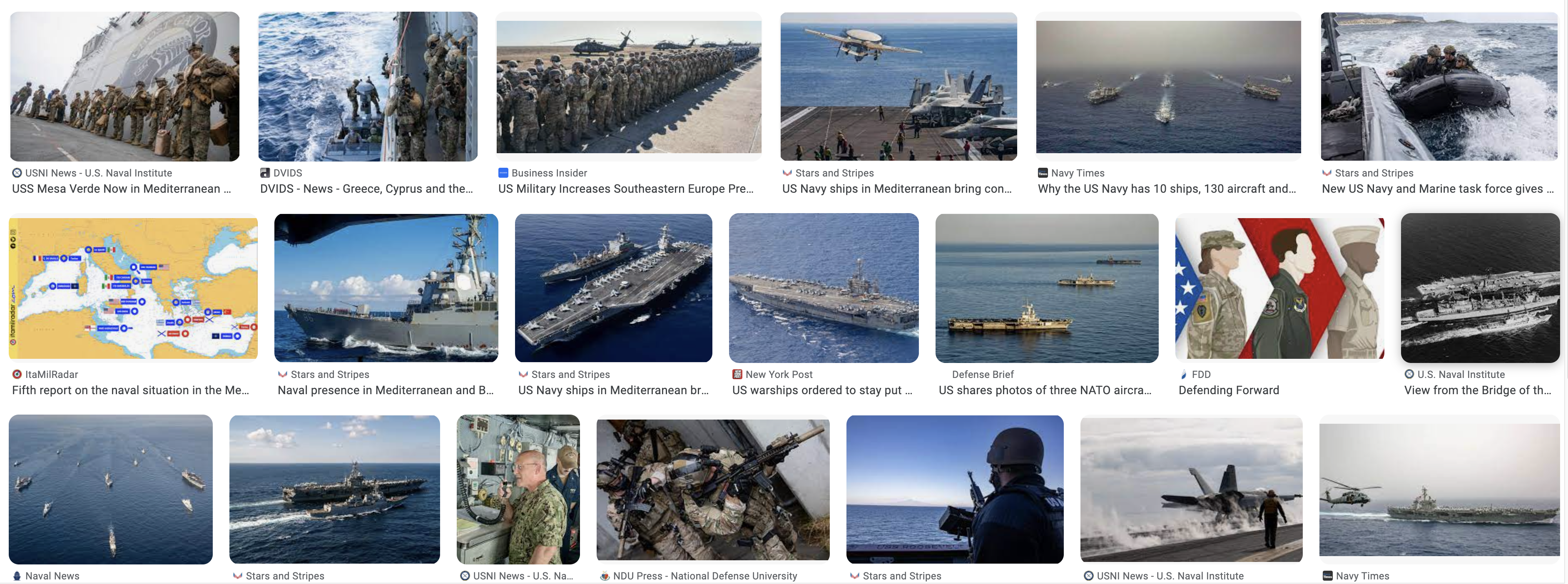
Task: Click the USNI News favicon under Mesa Verde photo
Action: click(x=17, y=173)
